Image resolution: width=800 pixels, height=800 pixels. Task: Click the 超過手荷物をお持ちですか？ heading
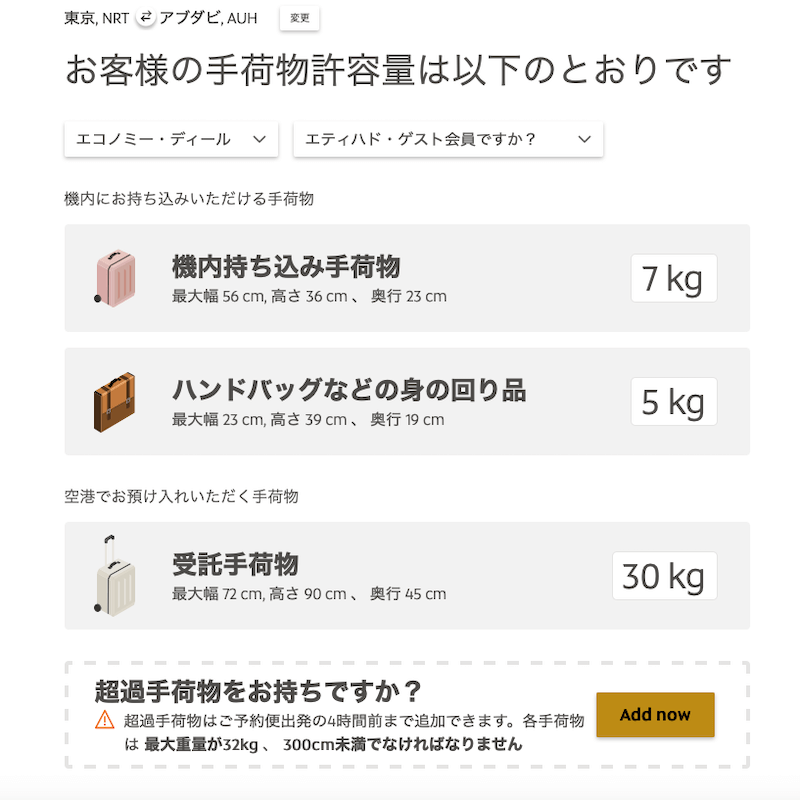[x=259, y=691]
